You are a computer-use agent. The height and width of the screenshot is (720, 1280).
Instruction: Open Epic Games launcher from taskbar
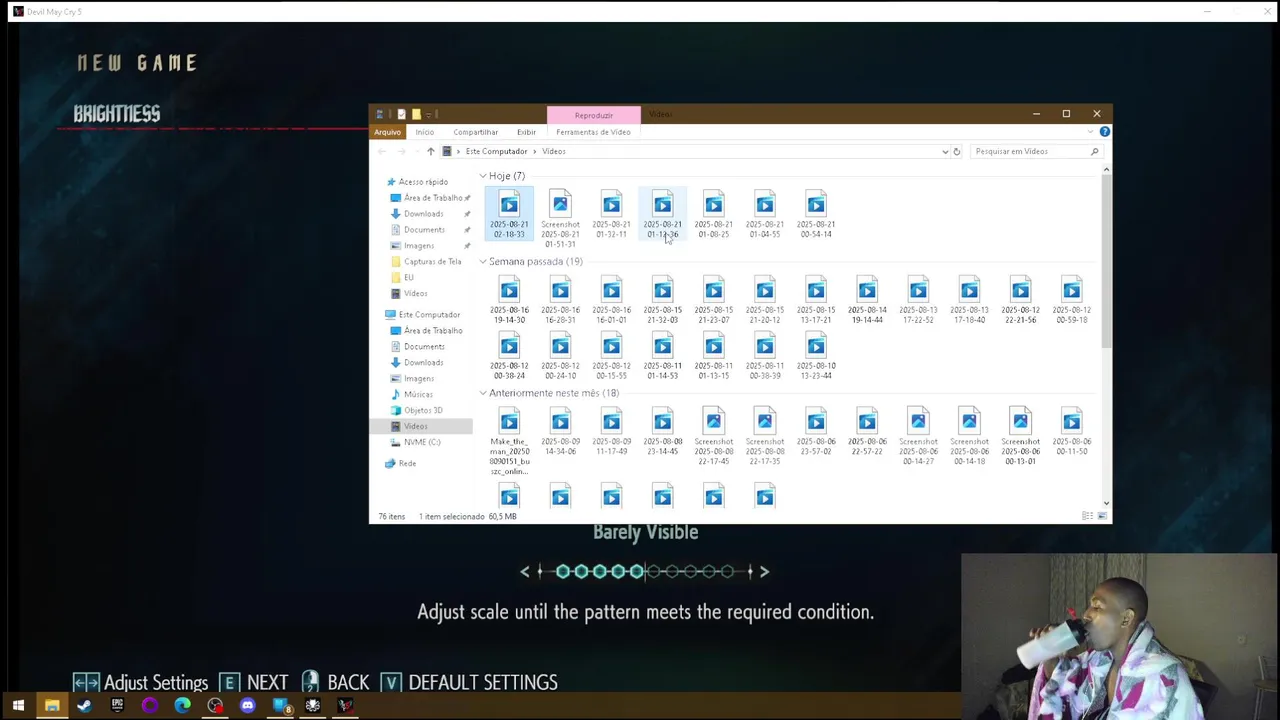tap(117, 706)
